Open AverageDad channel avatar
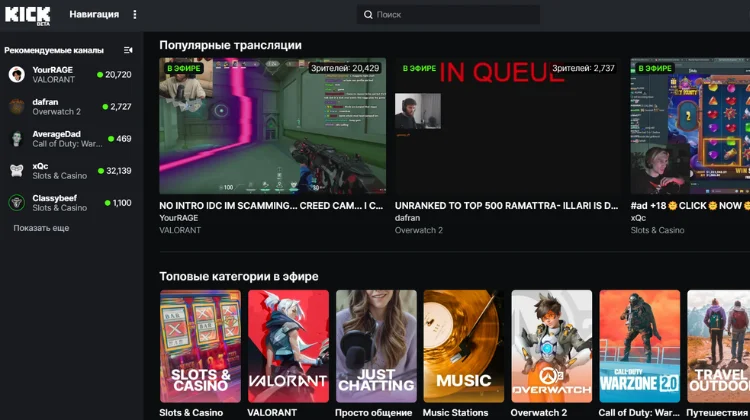 pos(17,139)
